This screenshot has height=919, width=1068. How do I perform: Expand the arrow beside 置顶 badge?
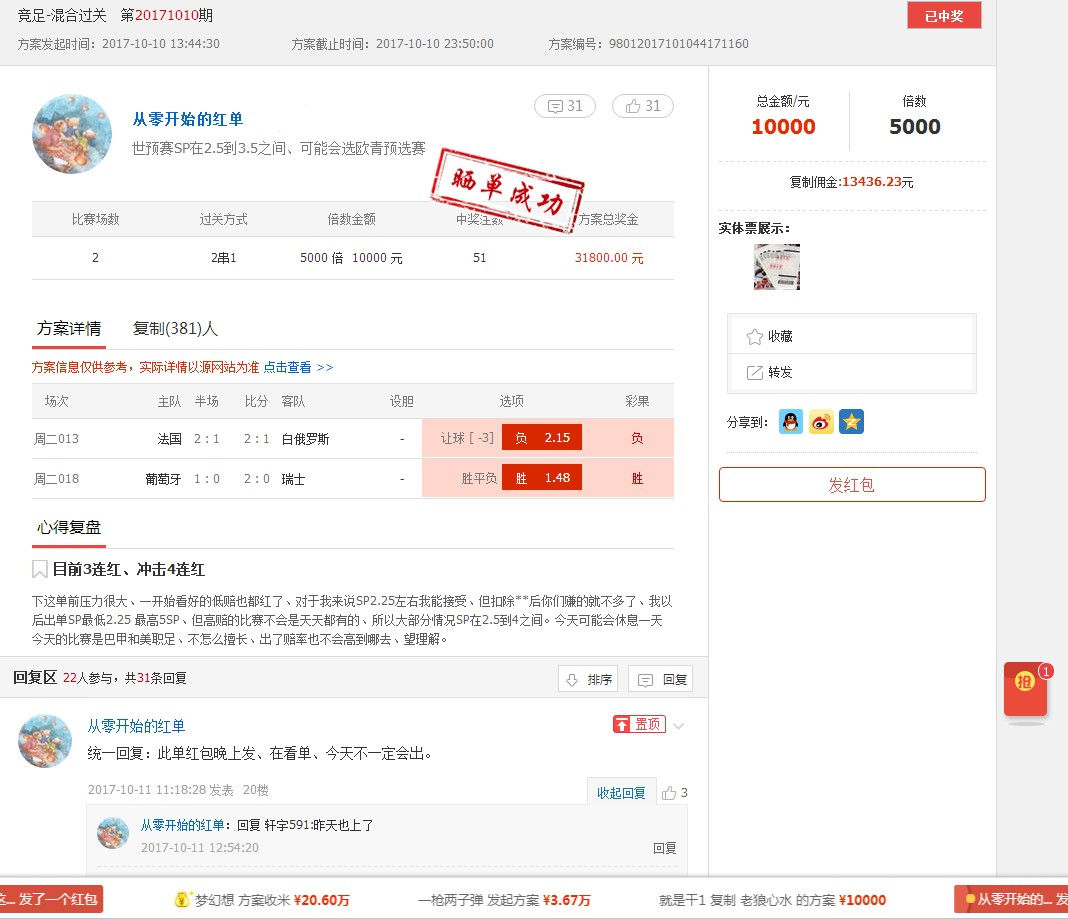[x=679, y=726]
